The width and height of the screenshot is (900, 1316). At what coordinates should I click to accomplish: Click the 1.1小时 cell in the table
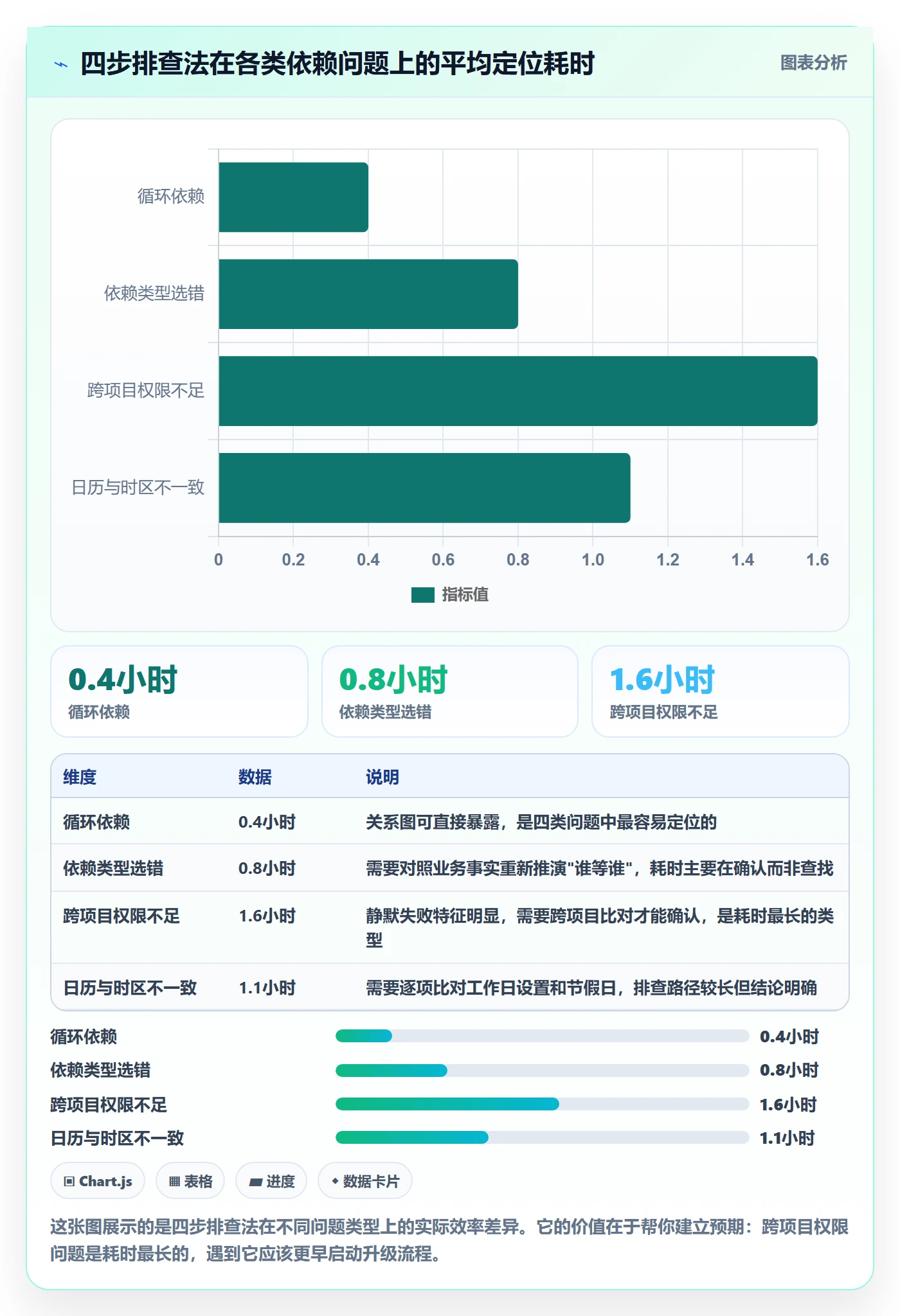coord(267,988)
